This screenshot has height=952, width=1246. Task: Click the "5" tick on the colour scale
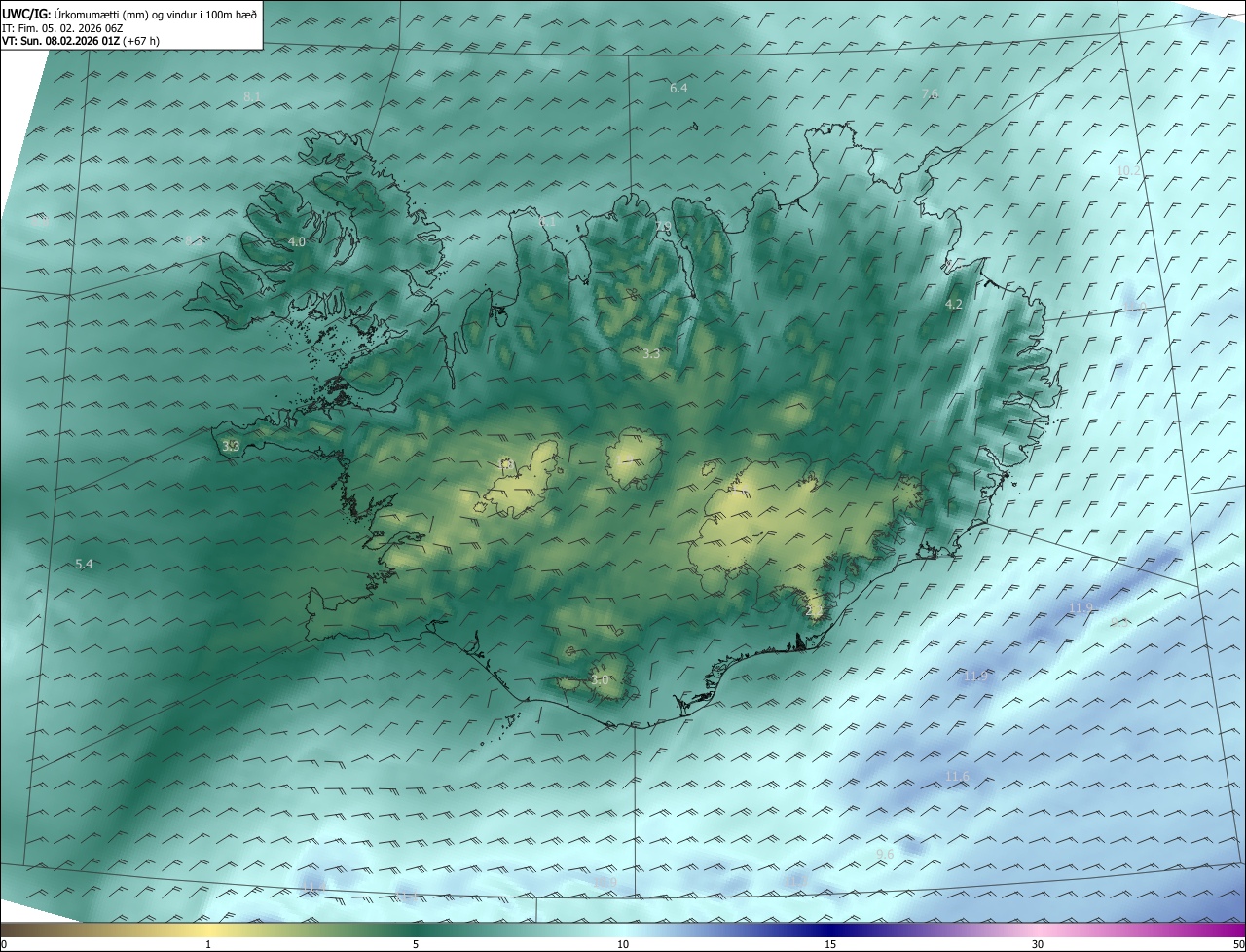[416, 944]
